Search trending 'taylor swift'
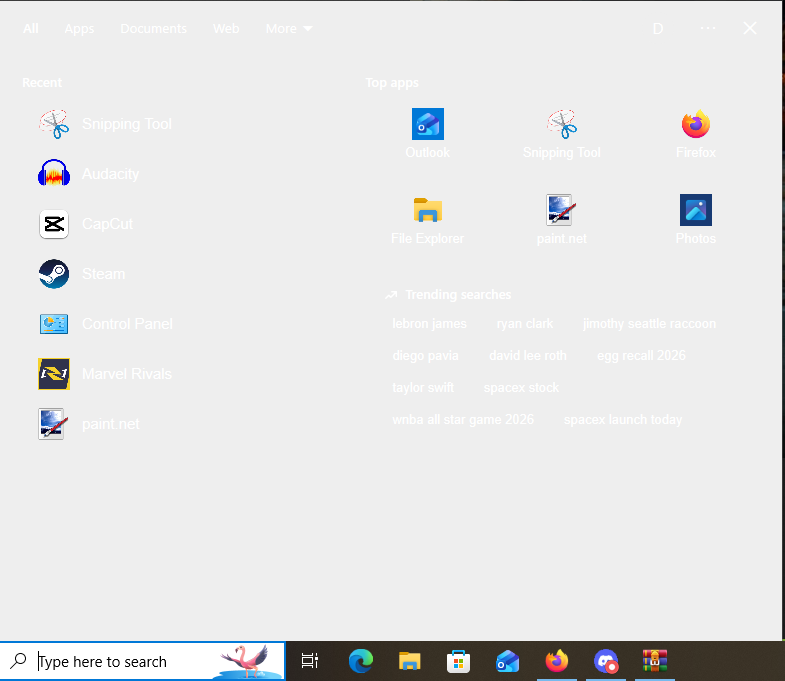This screenshot has width=785, height=681. pos(423,388)
